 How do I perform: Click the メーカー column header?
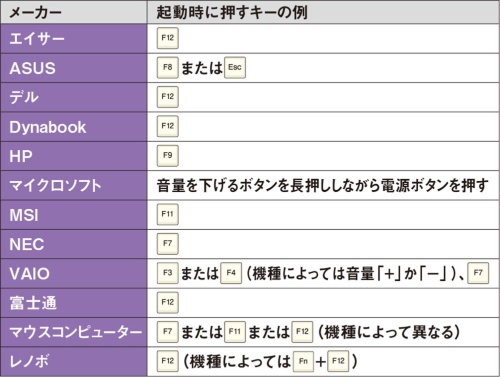(74, 12)
